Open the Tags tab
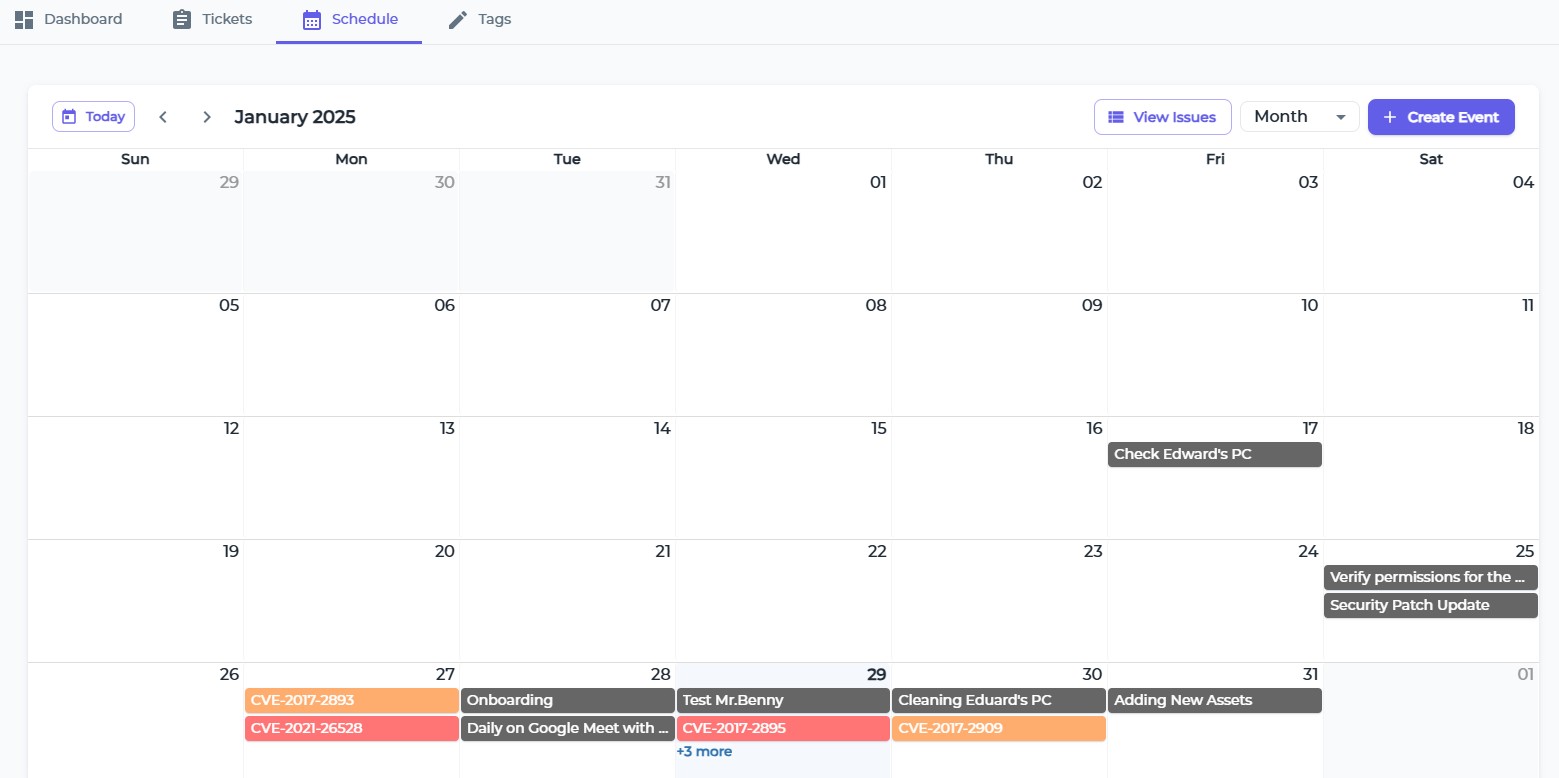The height and width of the screenshot is (778, 1559). [480, 19]
